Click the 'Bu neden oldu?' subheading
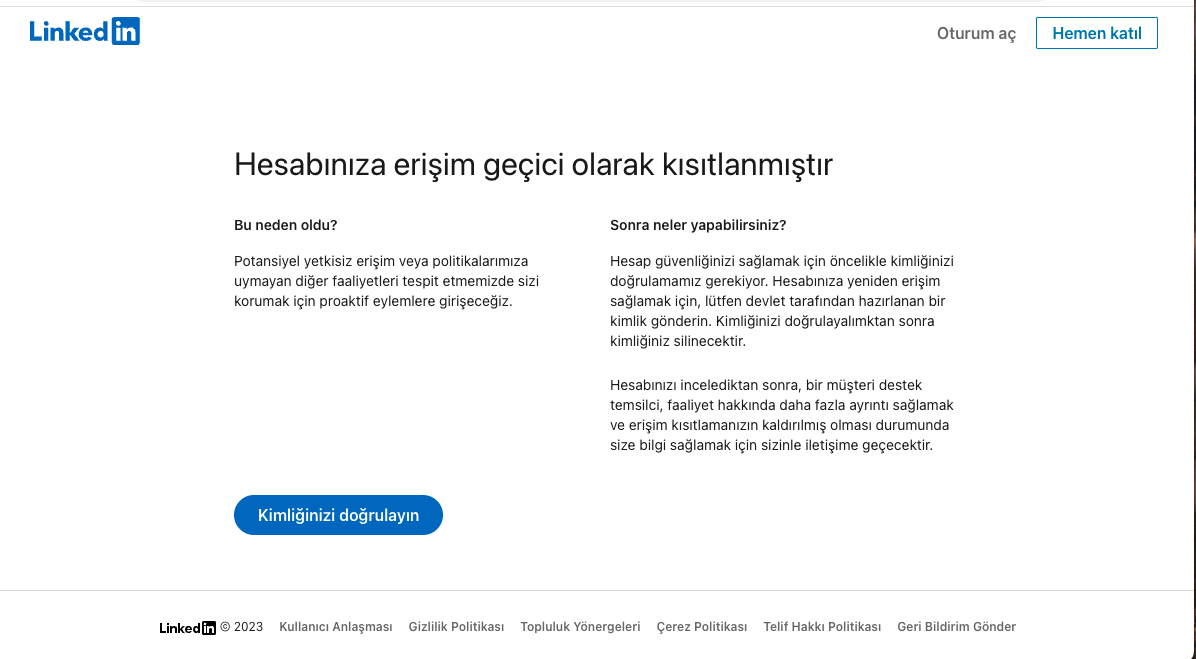Viewport: 1196px width, 659px height. click(285, 225)
